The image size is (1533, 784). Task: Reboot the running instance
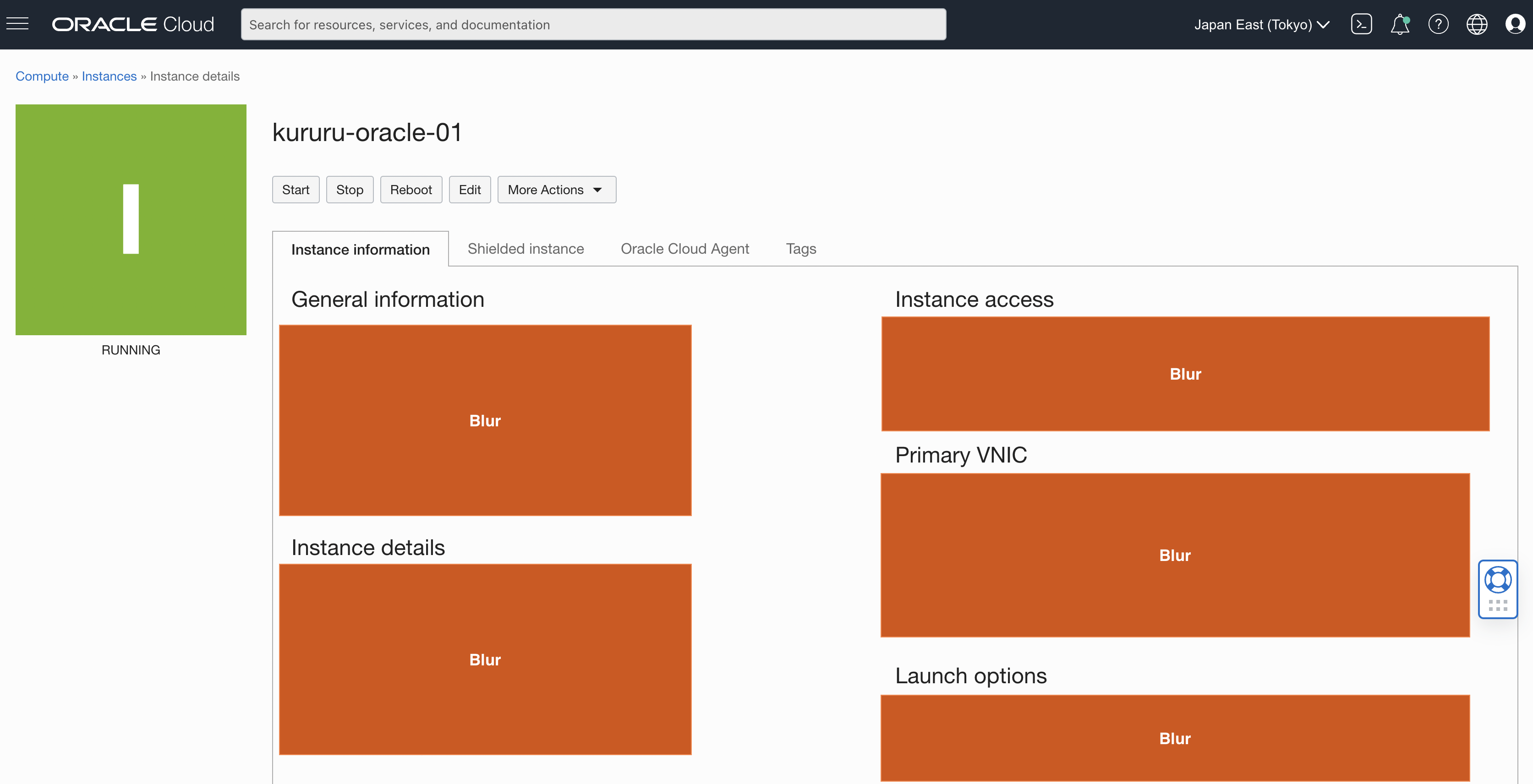coord(411,189)
